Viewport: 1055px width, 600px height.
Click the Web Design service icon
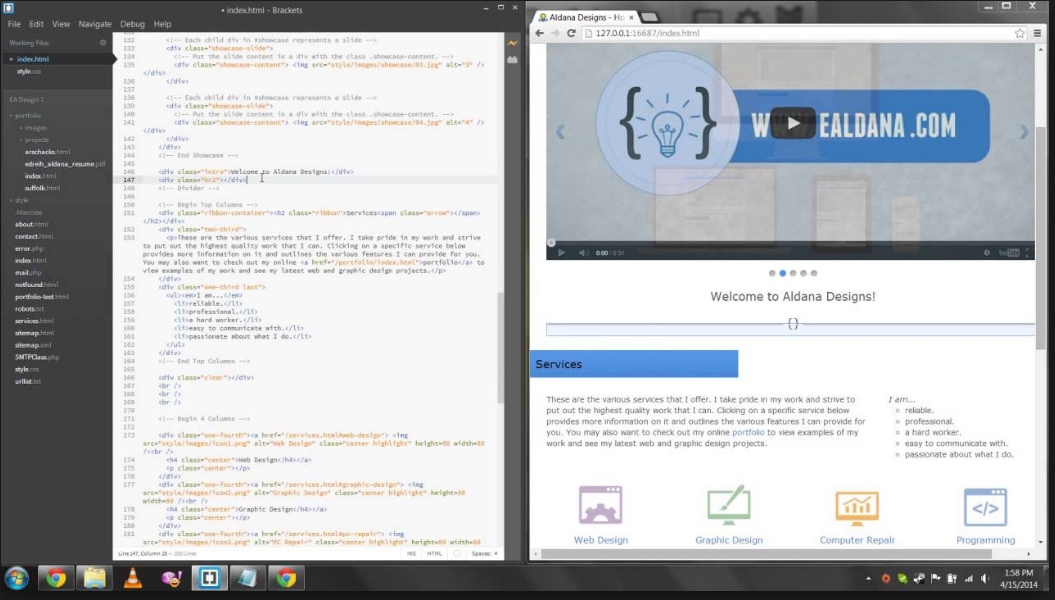[x=600, y=504]
